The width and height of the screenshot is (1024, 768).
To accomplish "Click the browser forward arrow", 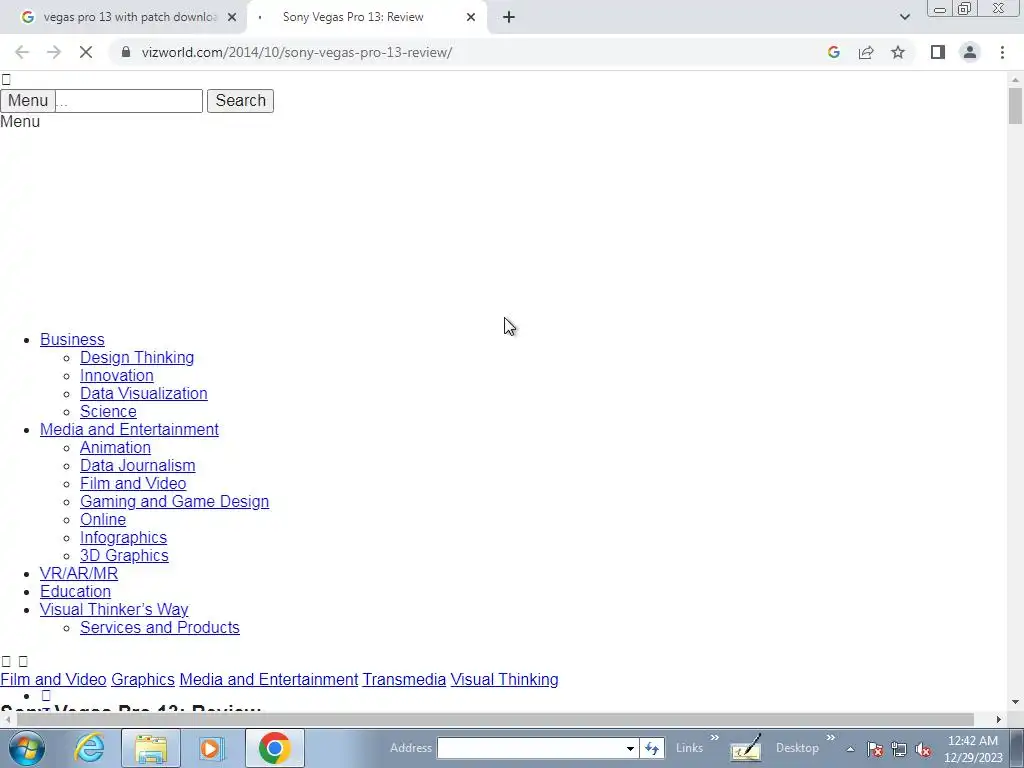I will [54, 52].
